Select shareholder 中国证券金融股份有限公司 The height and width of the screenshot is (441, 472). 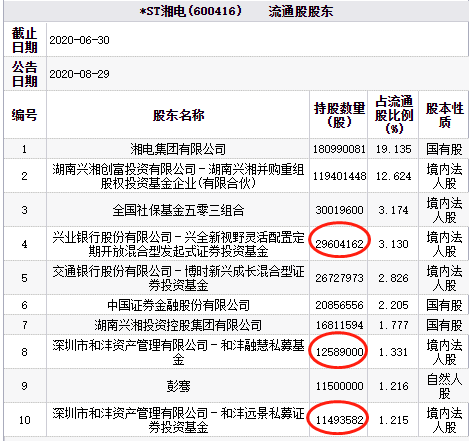tap(178, 305)
